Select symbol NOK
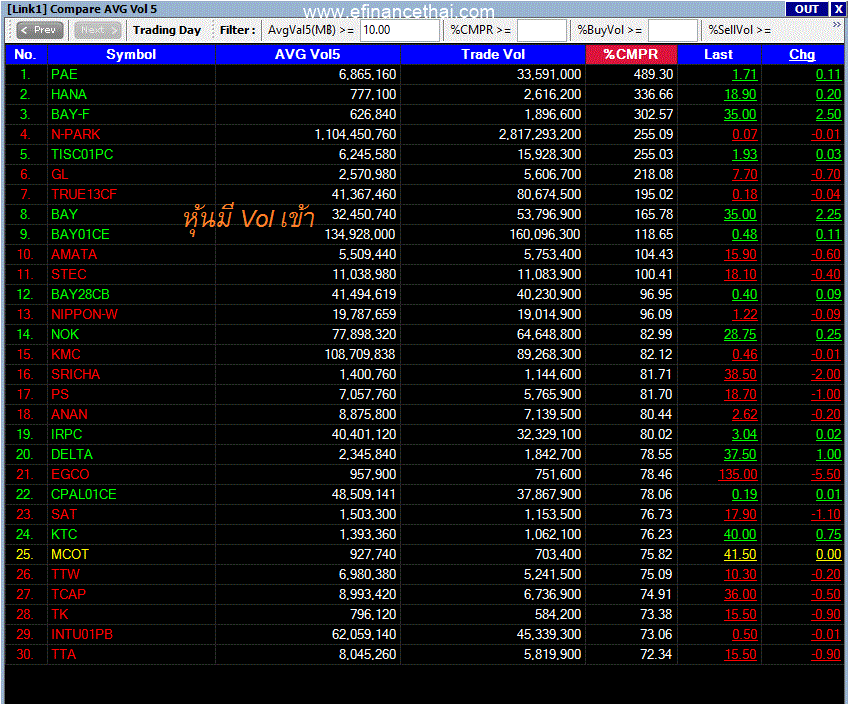This screenshot has height=704, width=849. point(65,335)
